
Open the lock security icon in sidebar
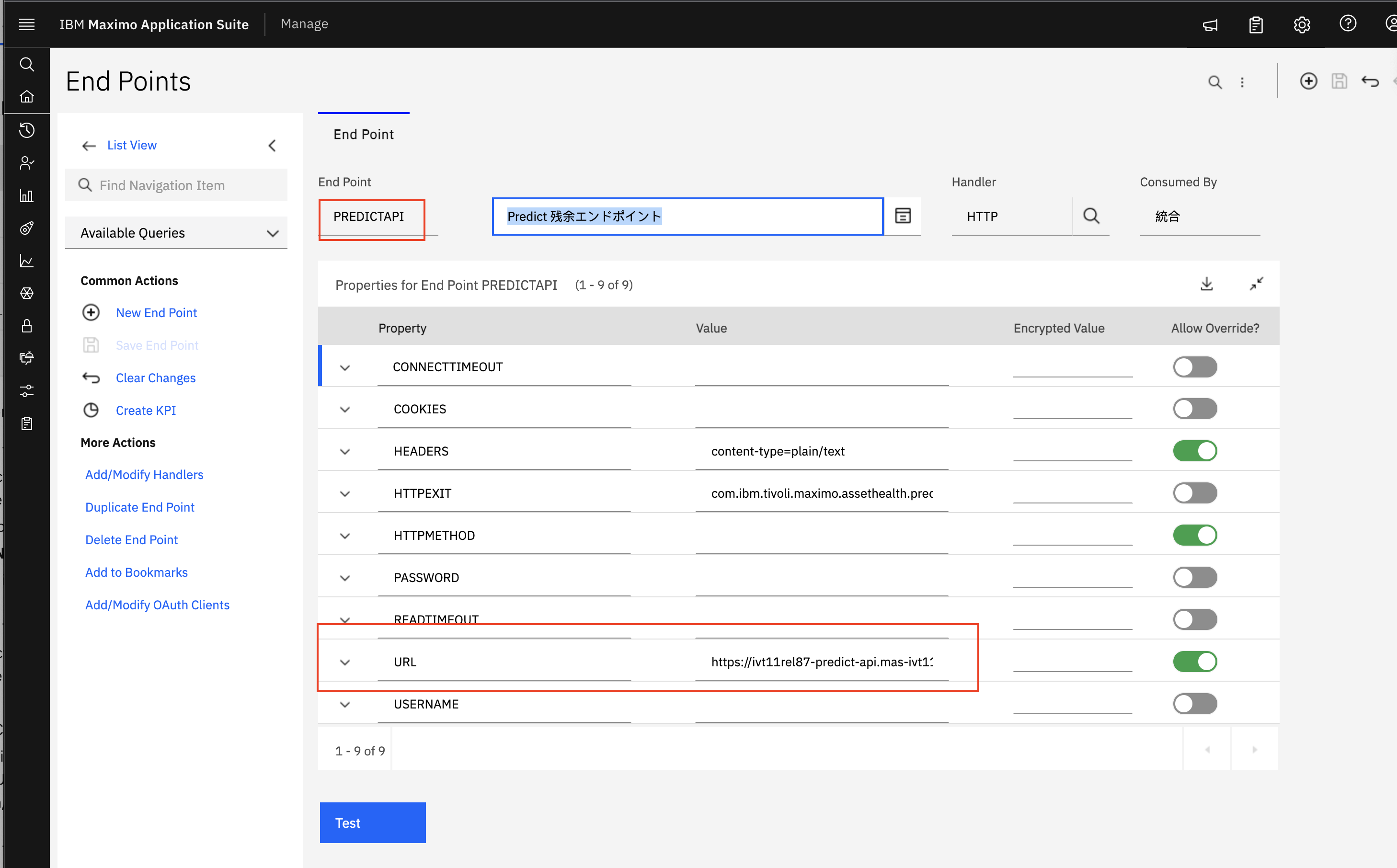pos(26,326)
